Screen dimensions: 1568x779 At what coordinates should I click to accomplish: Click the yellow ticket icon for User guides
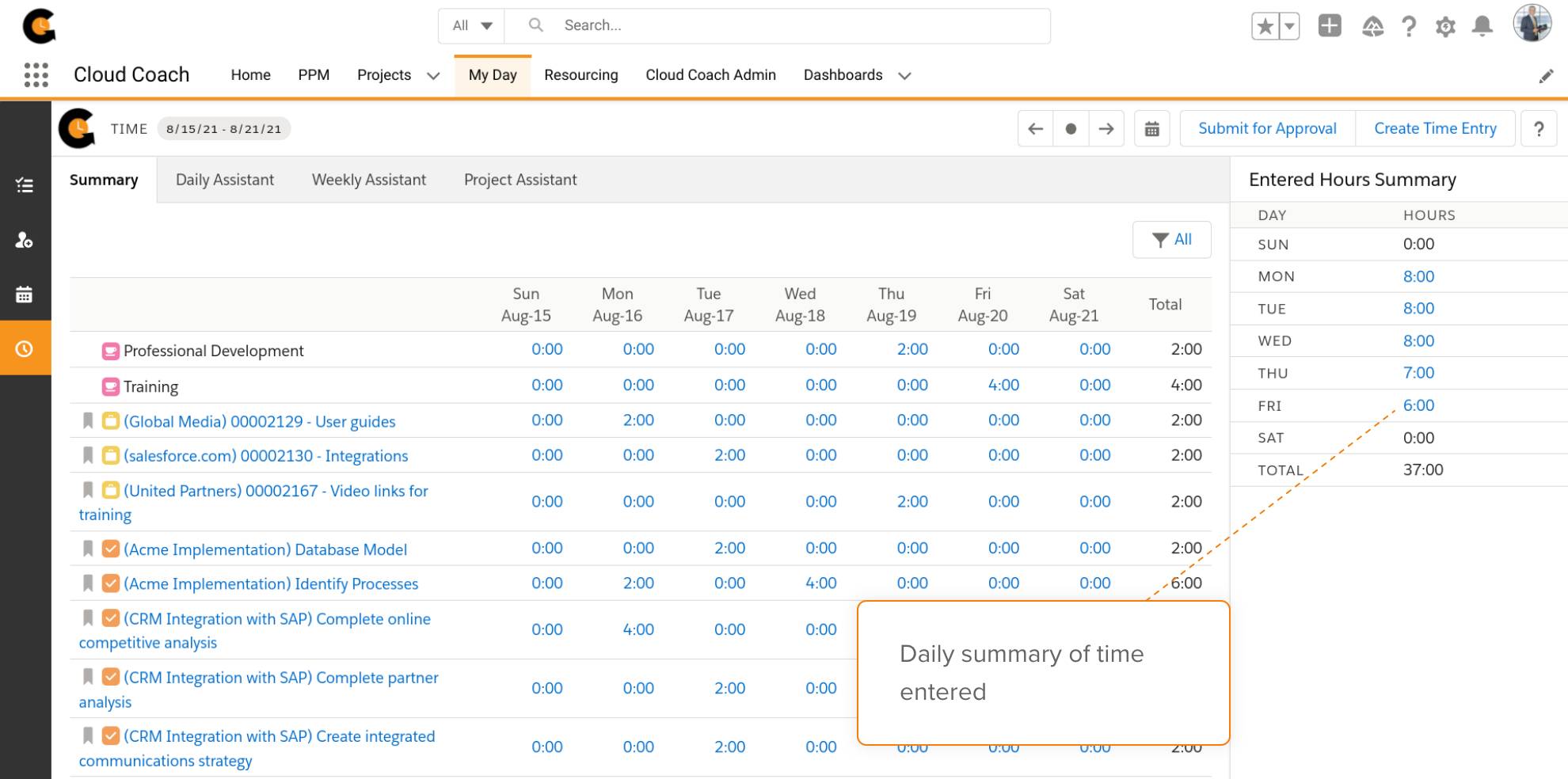[111, 421]
